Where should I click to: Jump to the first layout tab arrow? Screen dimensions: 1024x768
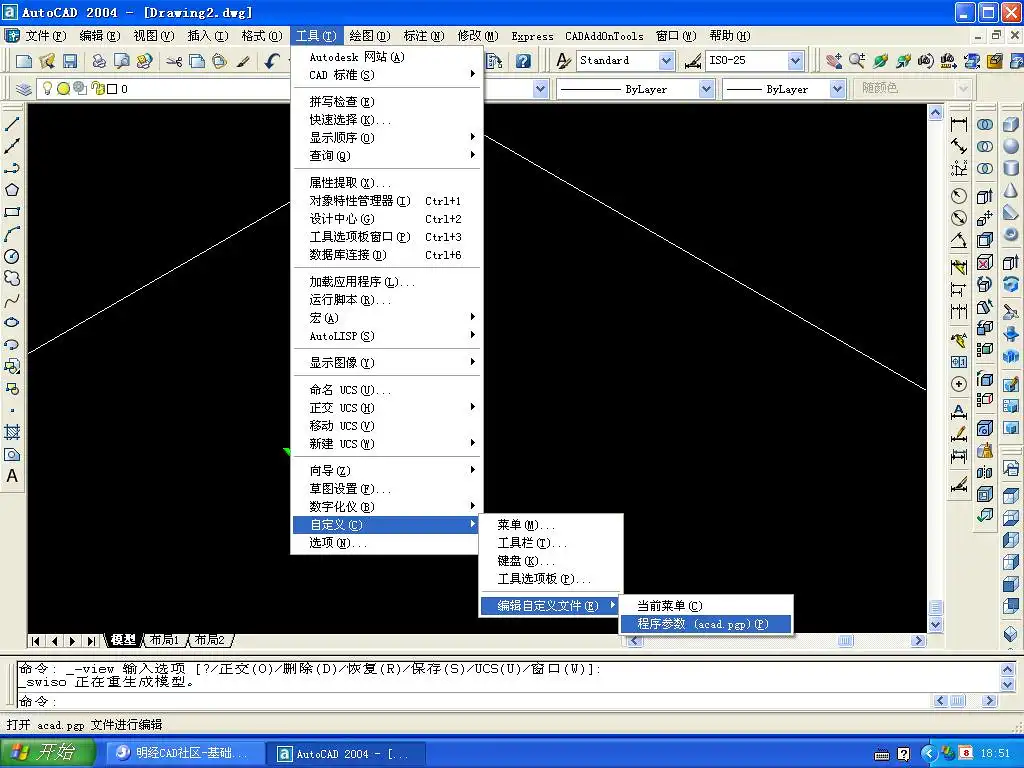pyautogui.click(x=35, y=641)
